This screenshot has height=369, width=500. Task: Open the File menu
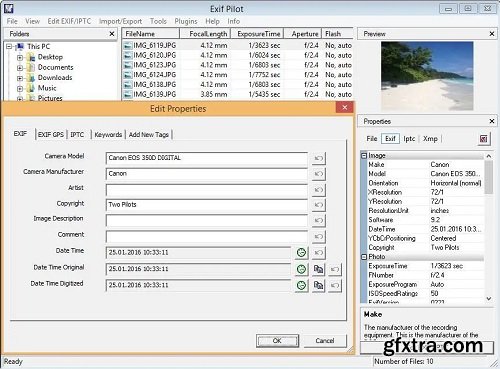coord(12,21)
